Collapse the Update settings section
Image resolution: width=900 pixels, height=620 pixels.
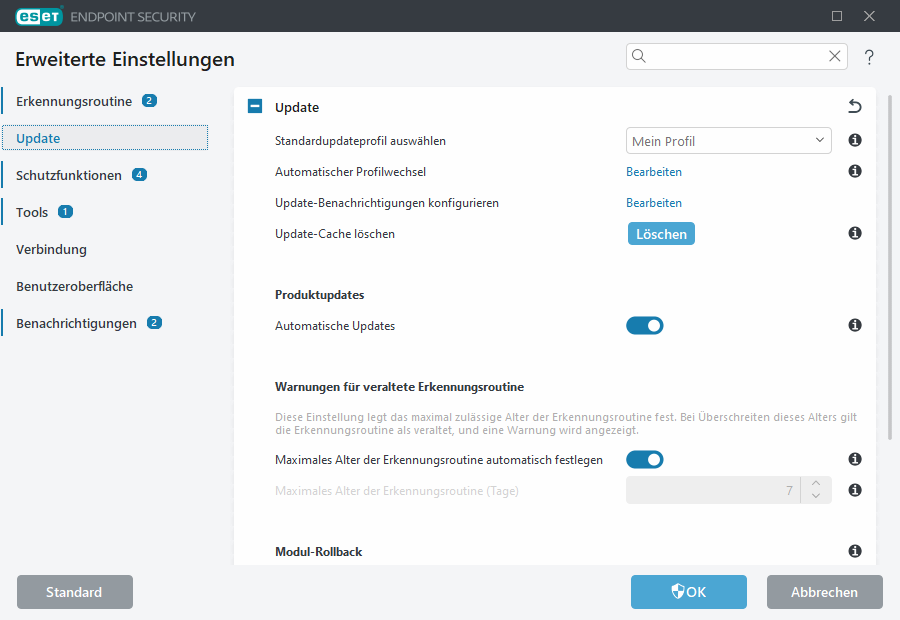254,106
